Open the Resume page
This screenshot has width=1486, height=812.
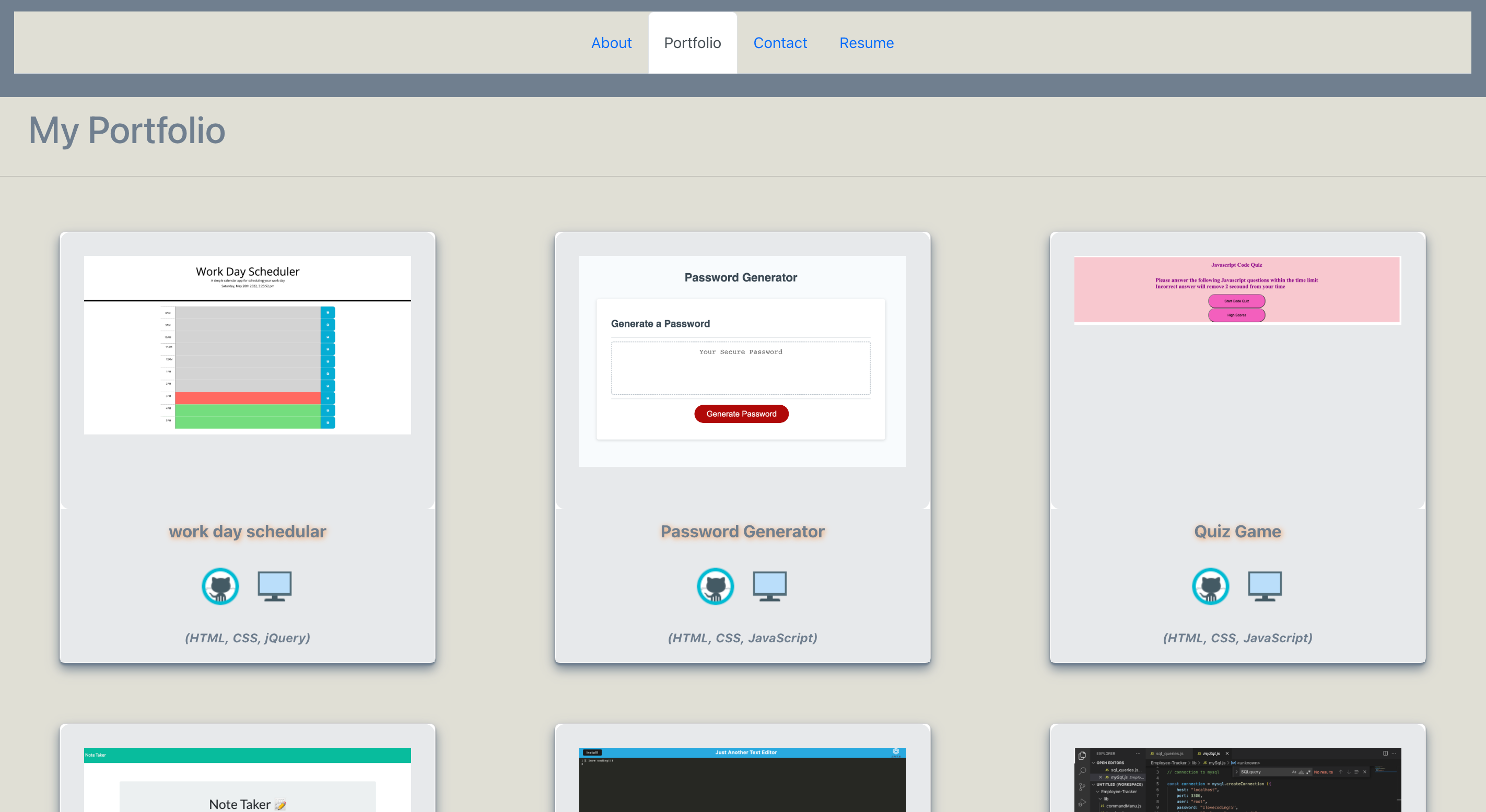pos(866,42)
